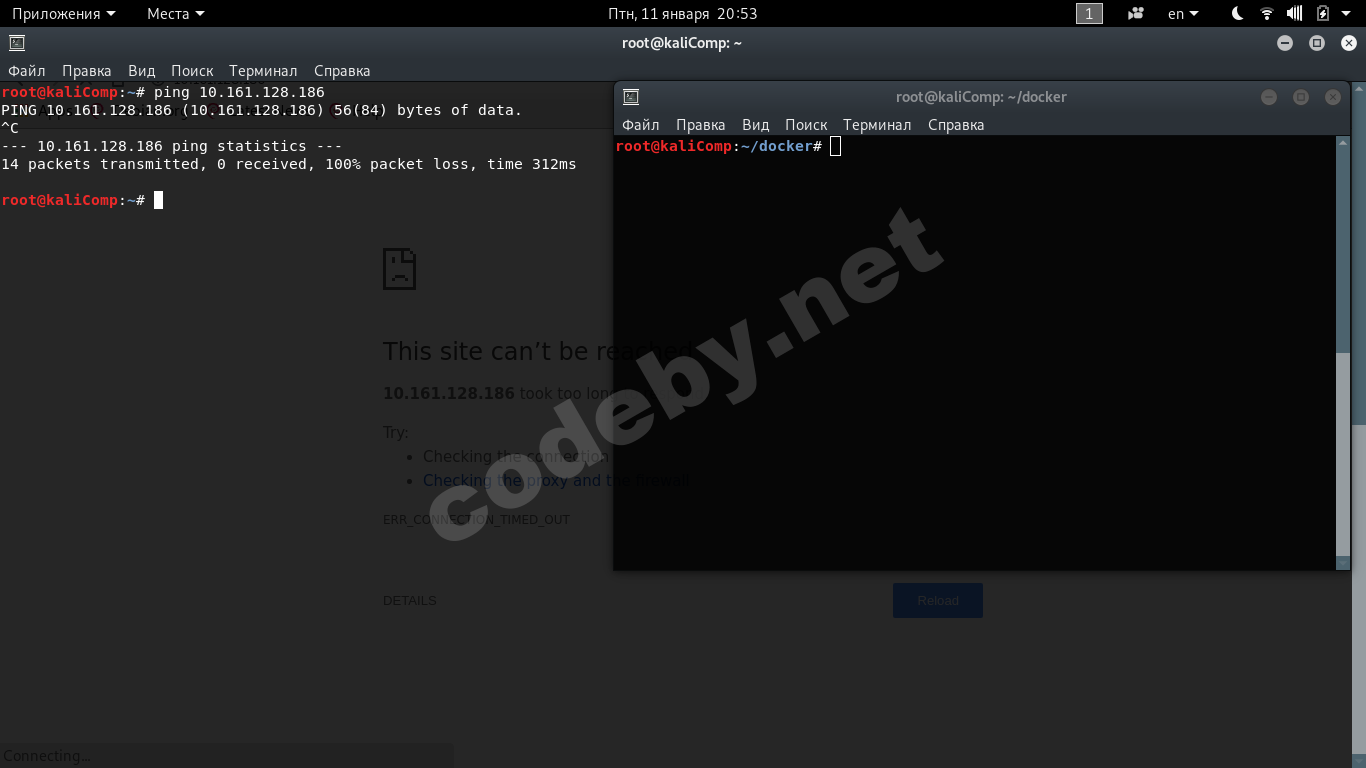The width and height of the screenshot is (1366, 768).
Task: Click the Wi-Fi status icon
Action: (x=1267, y=14)
